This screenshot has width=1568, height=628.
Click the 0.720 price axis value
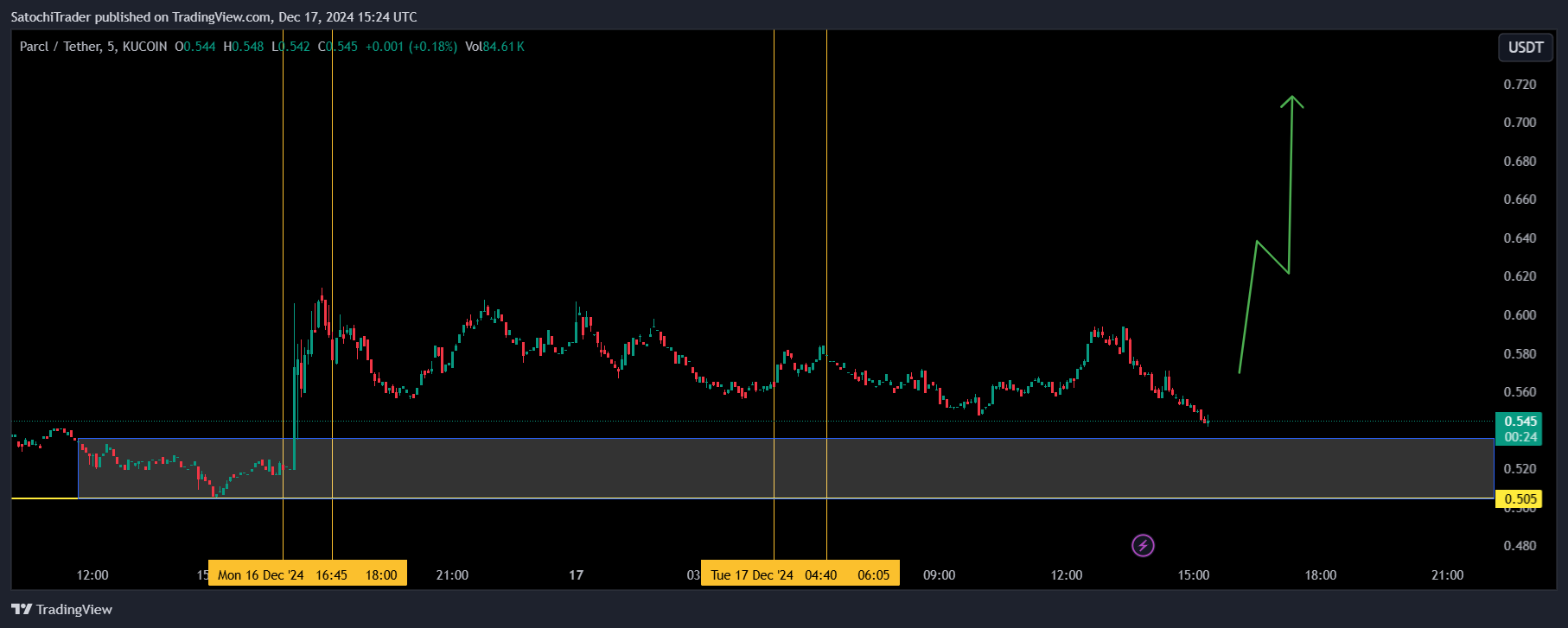(1520, 84)
